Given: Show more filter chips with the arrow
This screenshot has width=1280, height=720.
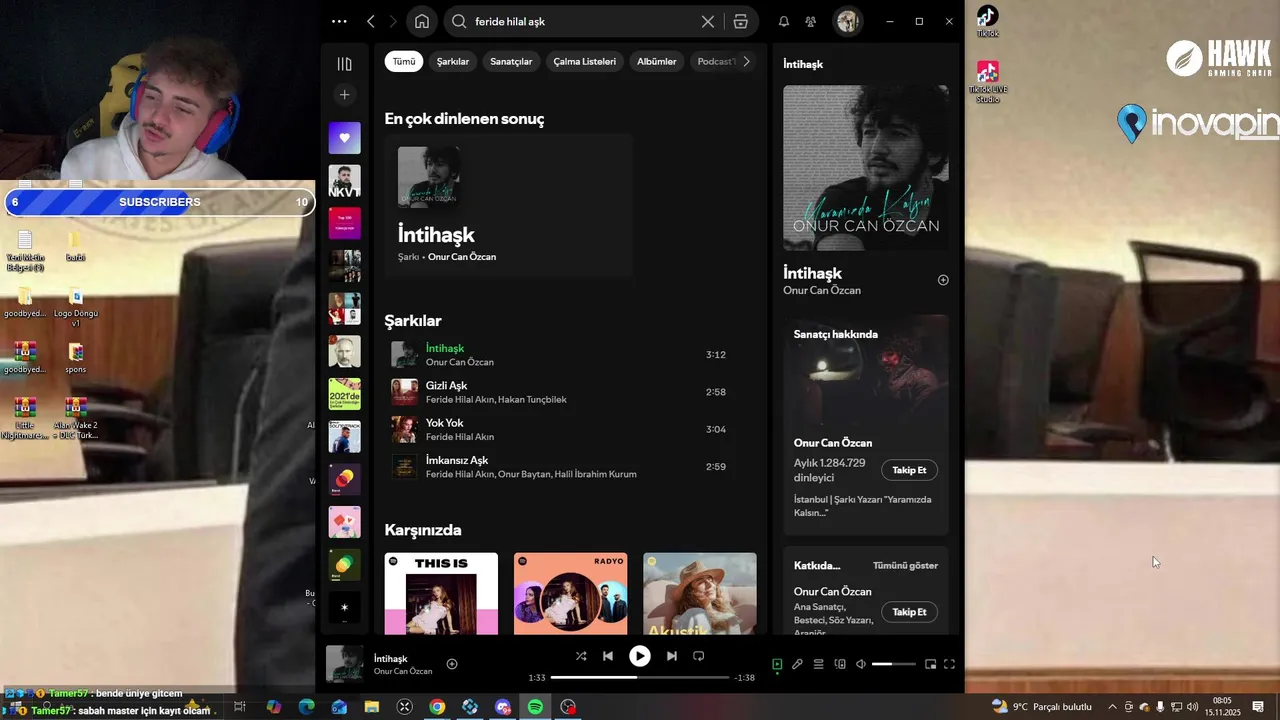Looking at the screenshot, I should pos(746,61).
